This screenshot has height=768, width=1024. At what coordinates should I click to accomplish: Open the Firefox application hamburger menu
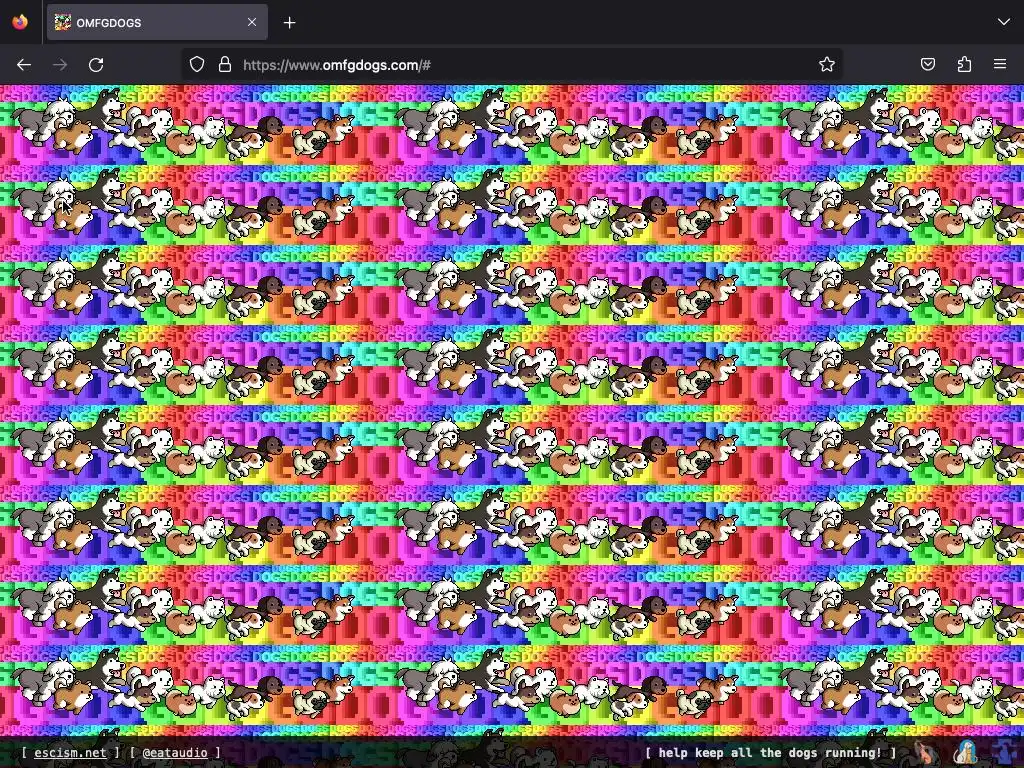[1000, 65]
